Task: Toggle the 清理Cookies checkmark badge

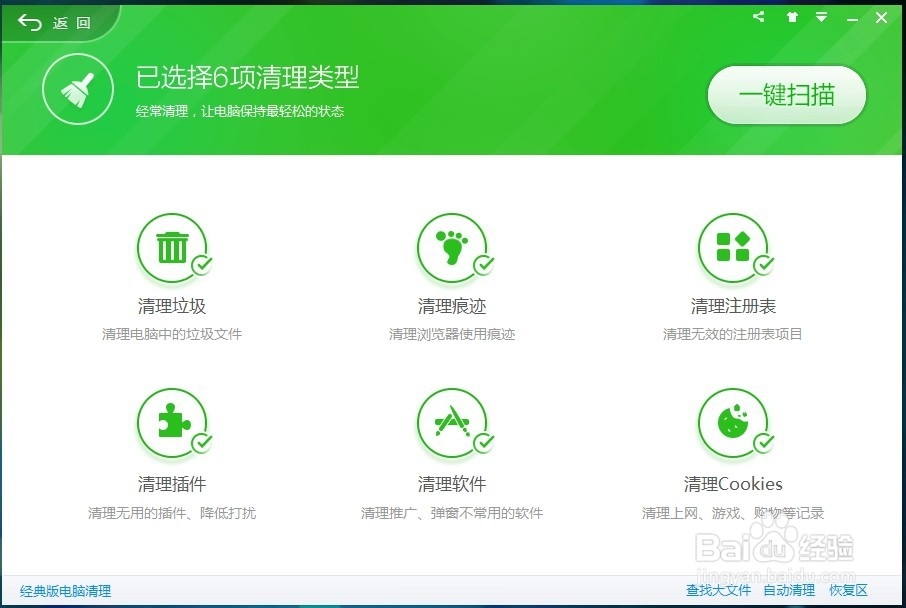Action: (x=764, y=443)
